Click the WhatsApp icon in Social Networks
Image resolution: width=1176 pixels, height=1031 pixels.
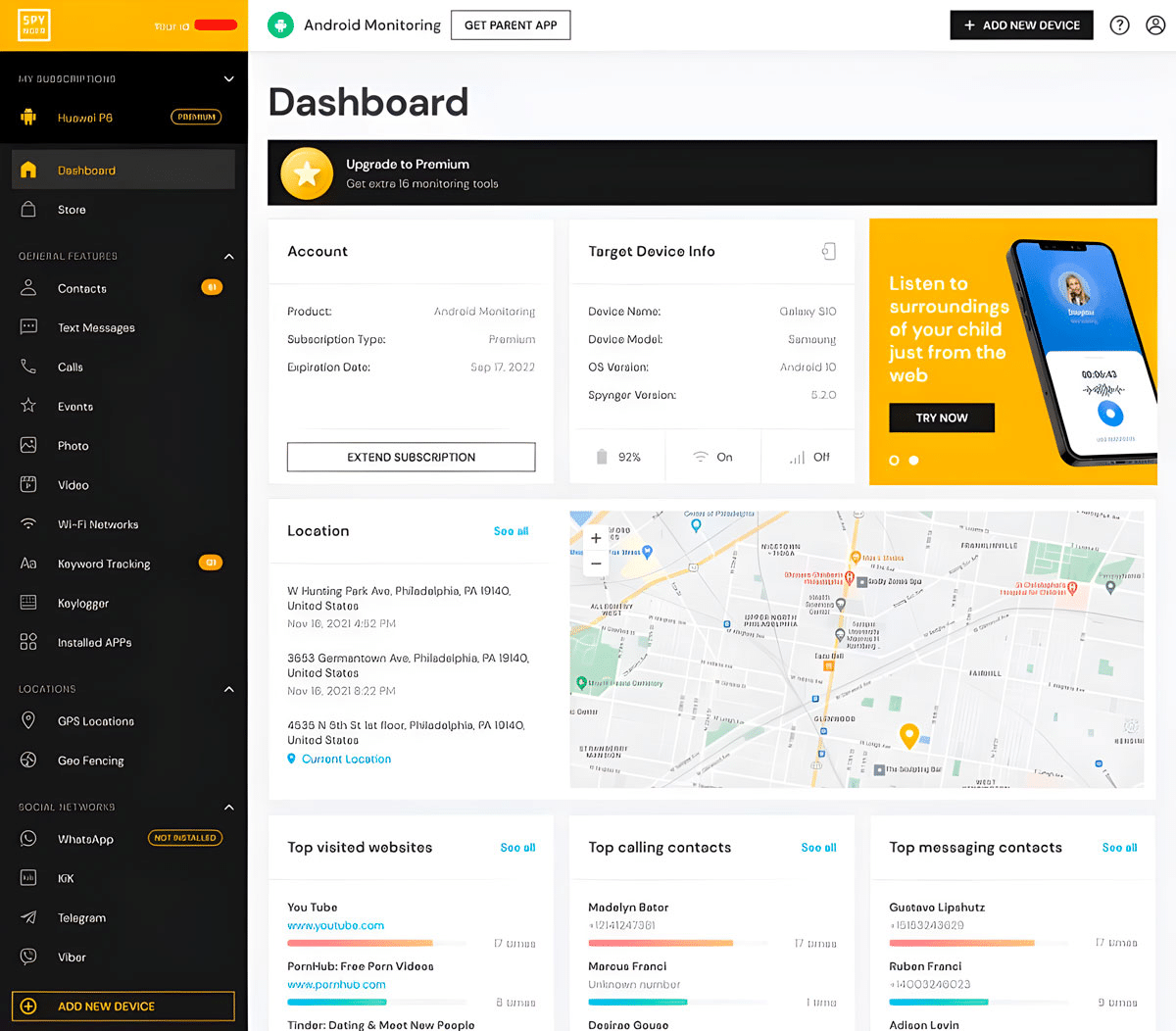pyautogui.click(x=28, y=839)
